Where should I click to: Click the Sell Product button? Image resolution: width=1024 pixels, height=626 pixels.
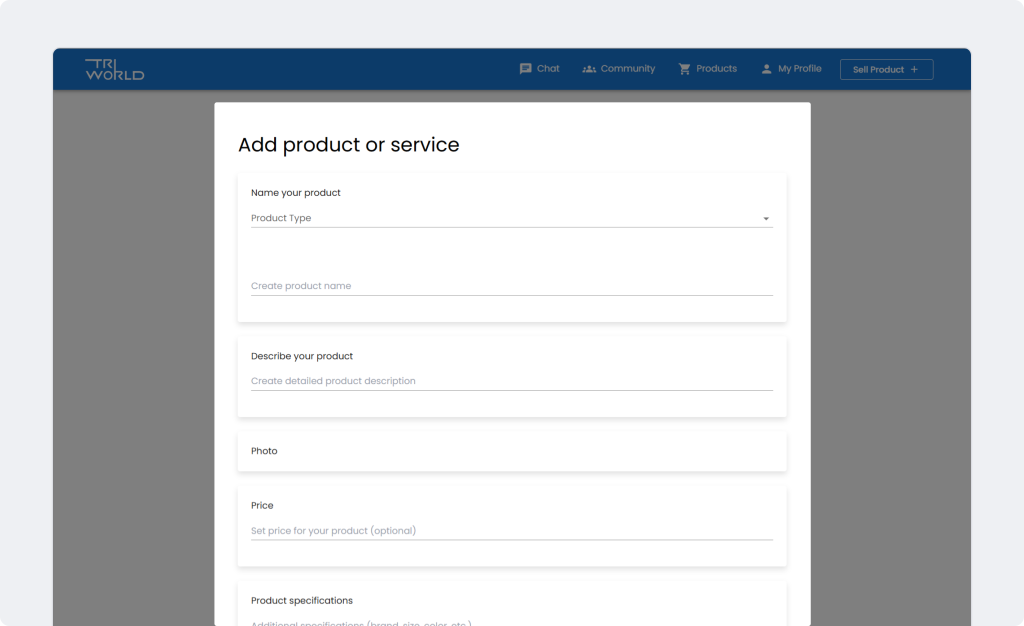tap(886, 69)
